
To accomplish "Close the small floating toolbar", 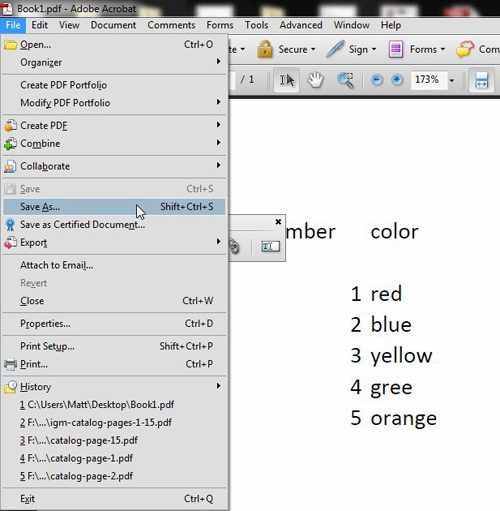I will (278, 222).
